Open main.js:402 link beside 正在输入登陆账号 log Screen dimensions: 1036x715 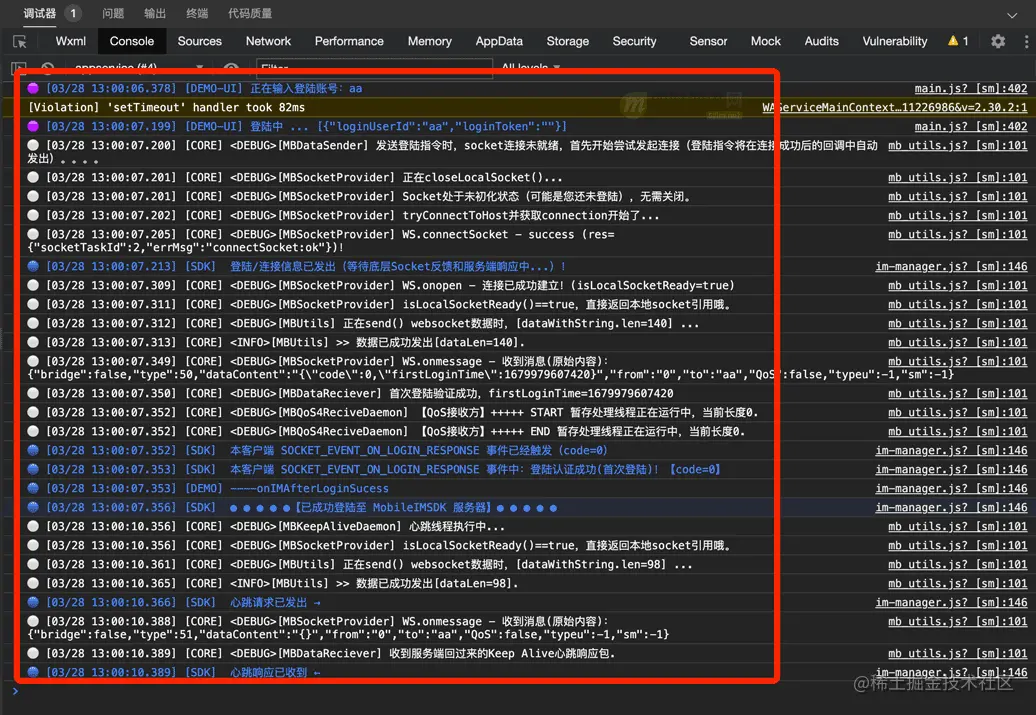(971, 89)
